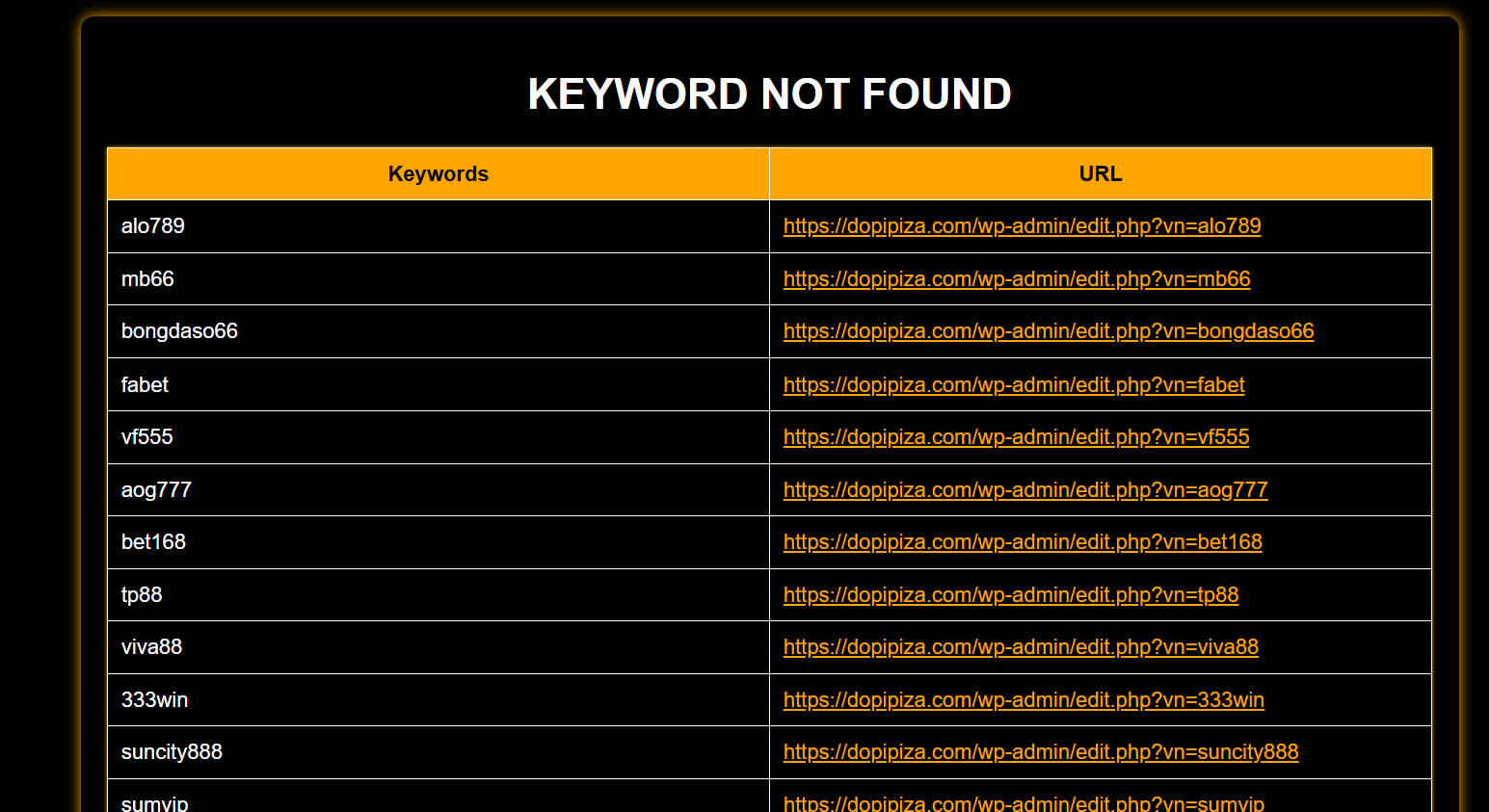Select the aog777 keyword text
The image size is (1489, 812).
[x=156, y=490]
